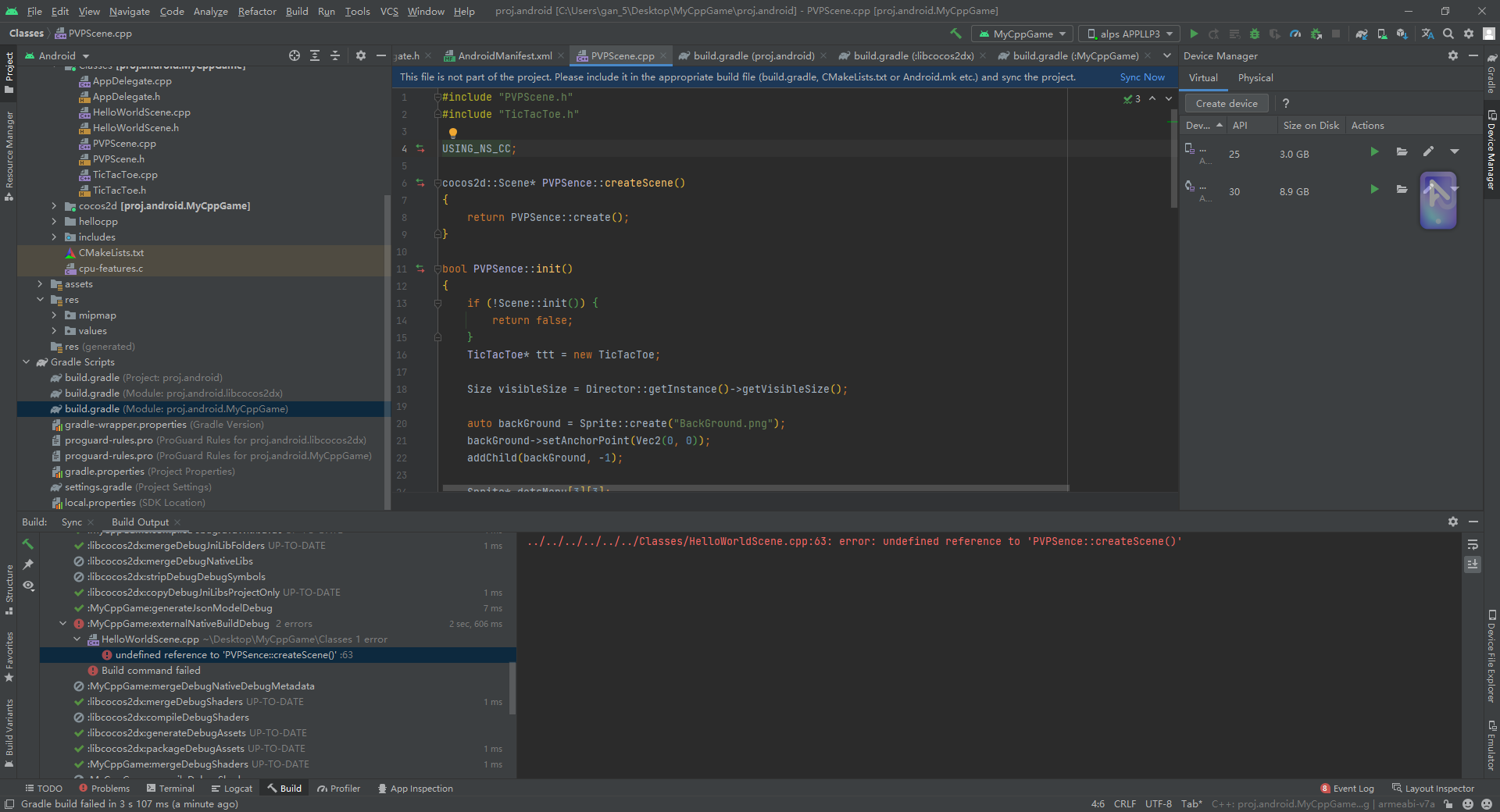Click the green Run app button
1500x812 pixels.
click(1194, 34)
